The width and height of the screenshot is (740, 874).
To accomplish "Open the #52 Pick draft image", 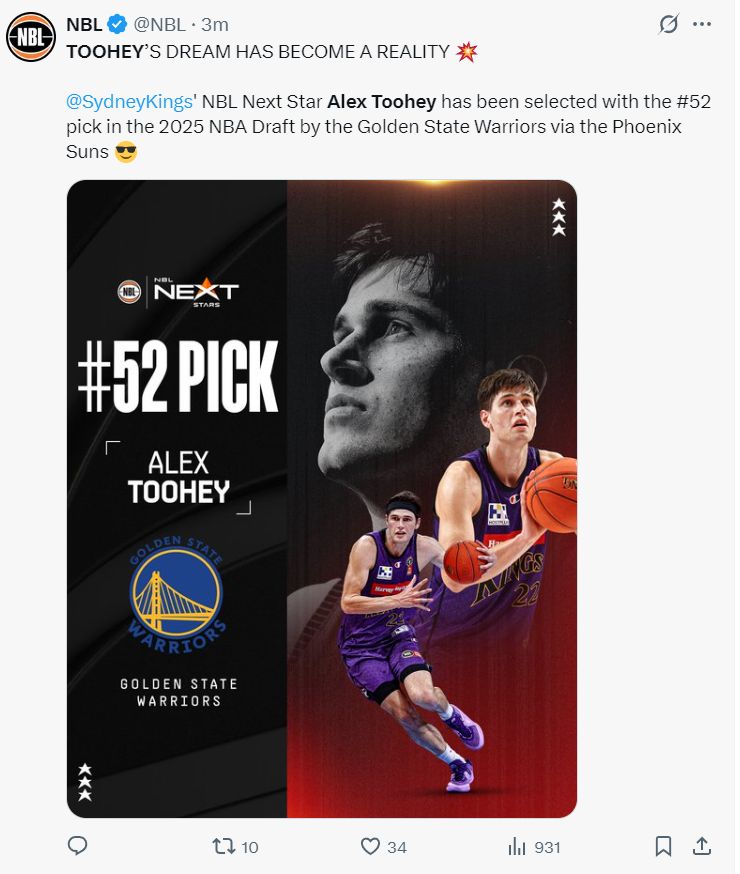I will (x=322, y=498).
